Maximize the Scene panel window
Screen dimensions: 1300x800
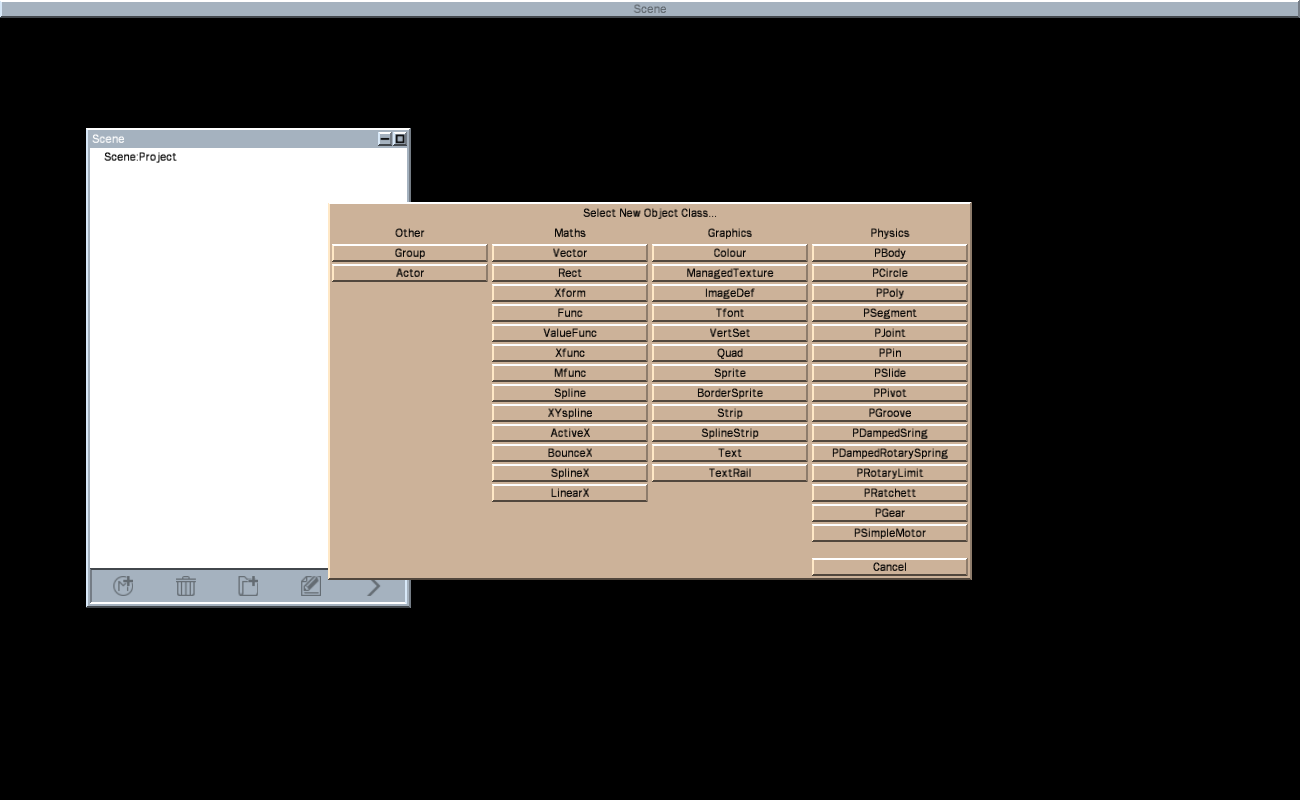coord(400,139)
